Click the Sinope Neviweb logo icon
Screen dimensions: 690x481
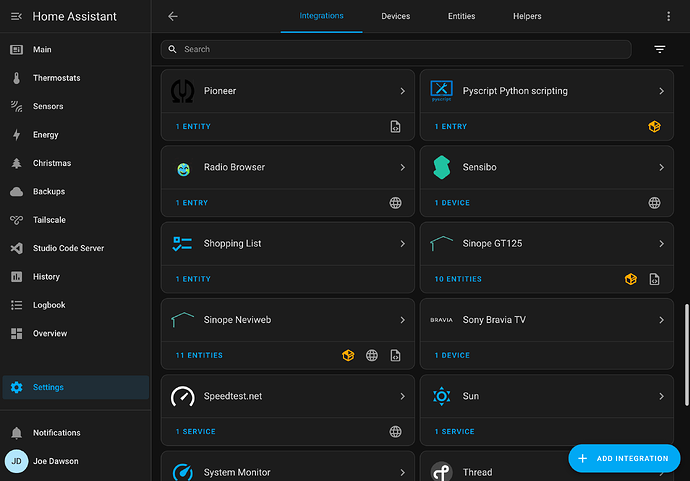click(x=183, y=320)
